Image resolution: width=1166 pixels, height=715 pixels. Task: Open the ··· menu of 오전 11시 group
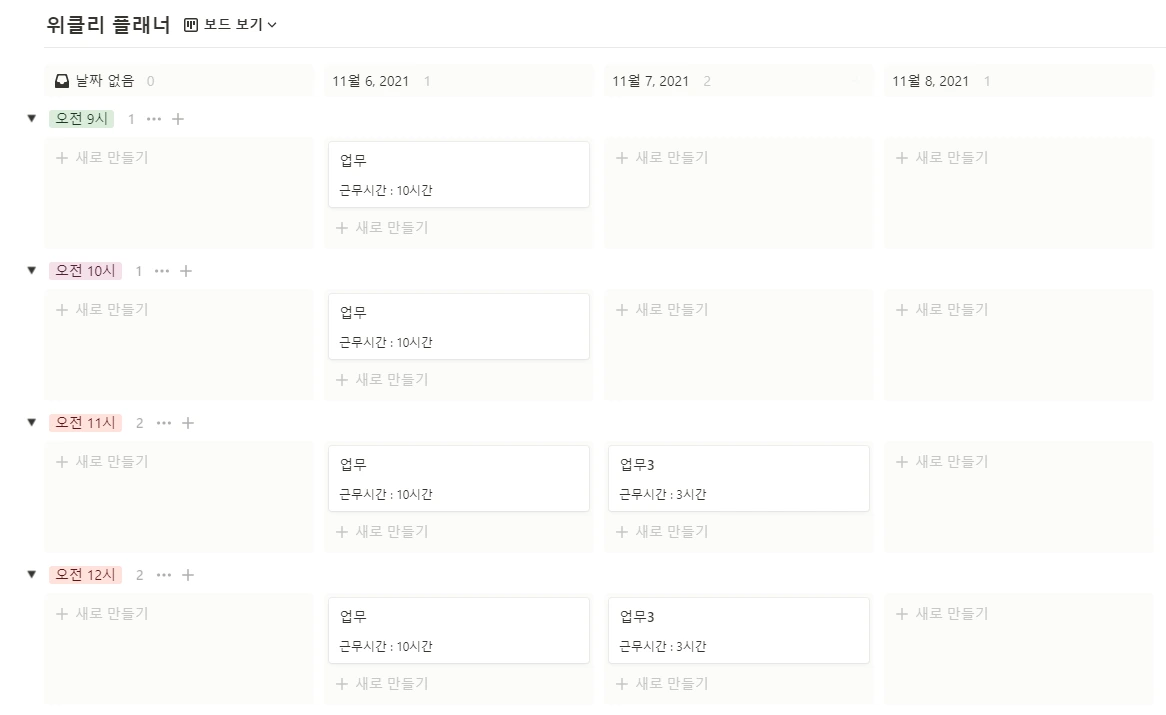[163, 422]
